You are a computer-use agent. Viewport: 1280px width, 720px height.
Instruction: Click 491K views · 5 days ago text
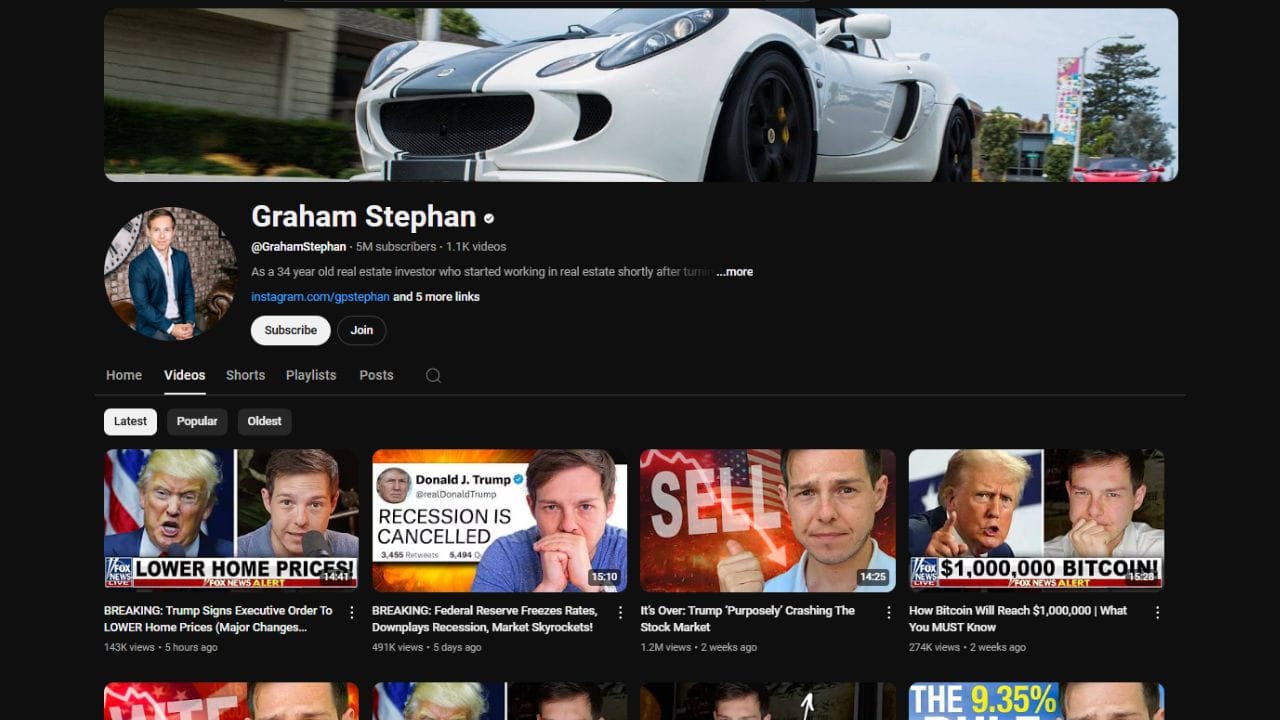(x=427, y=648)
